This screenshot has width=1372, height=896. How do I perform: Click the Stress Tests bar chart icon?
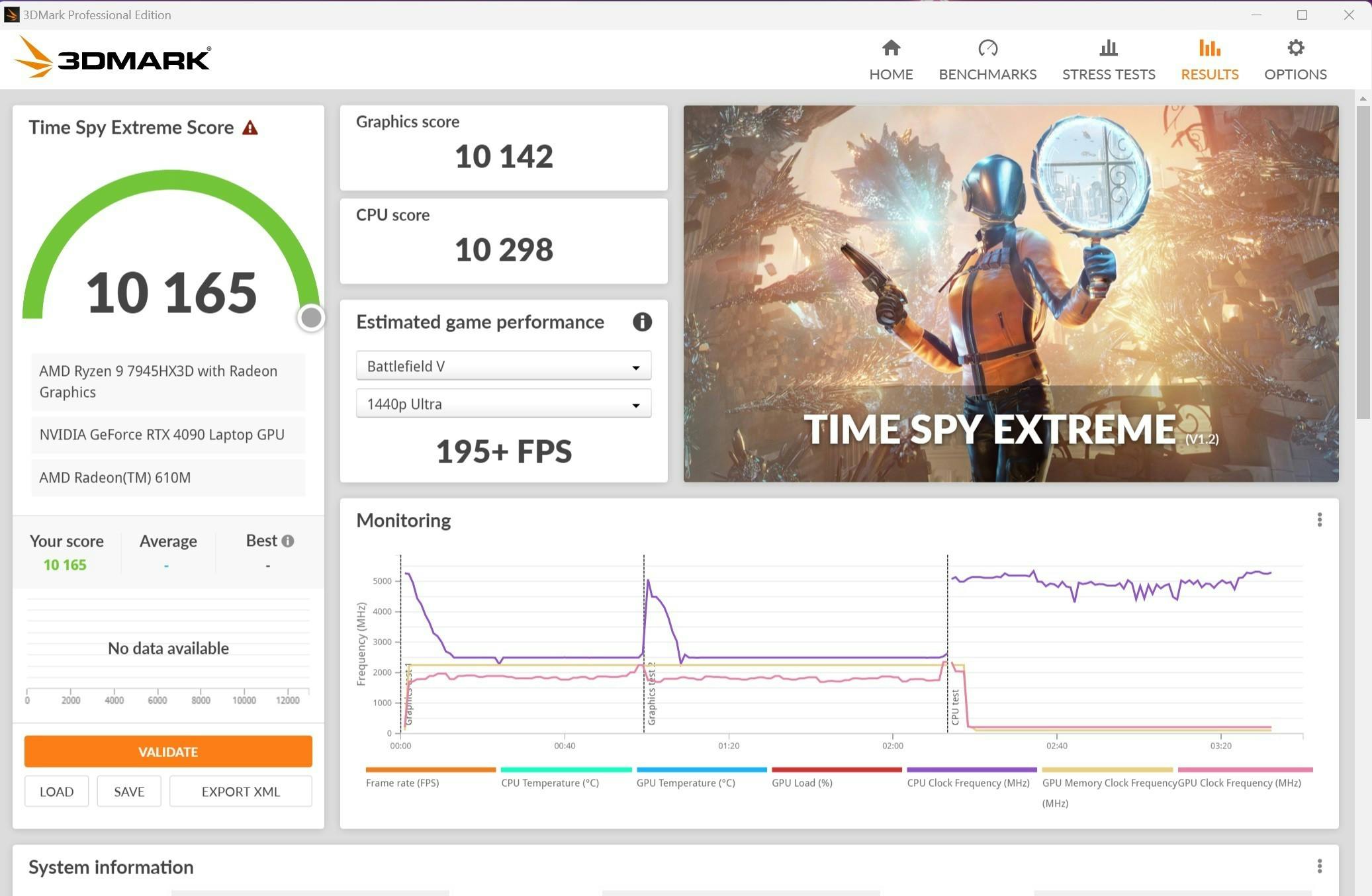click(1109, 48)
